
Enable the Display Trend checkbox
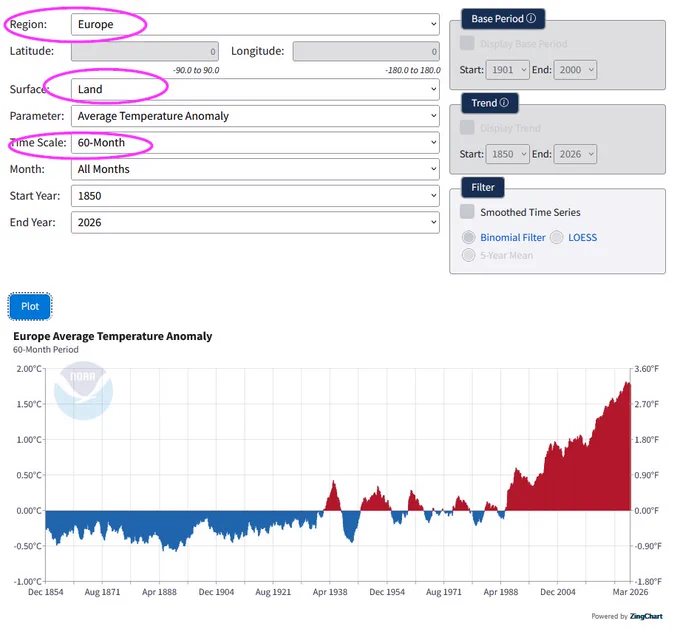[467, 127]
